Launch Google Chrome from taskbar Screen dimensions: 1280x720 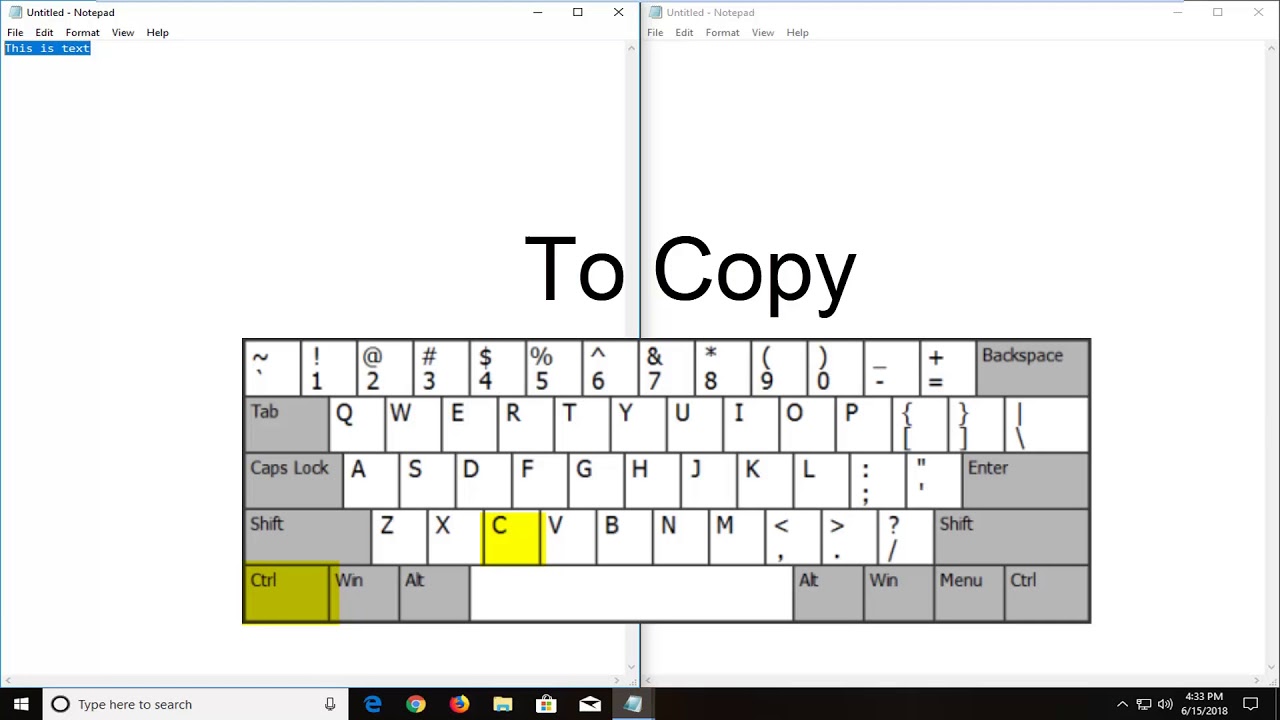415,704
